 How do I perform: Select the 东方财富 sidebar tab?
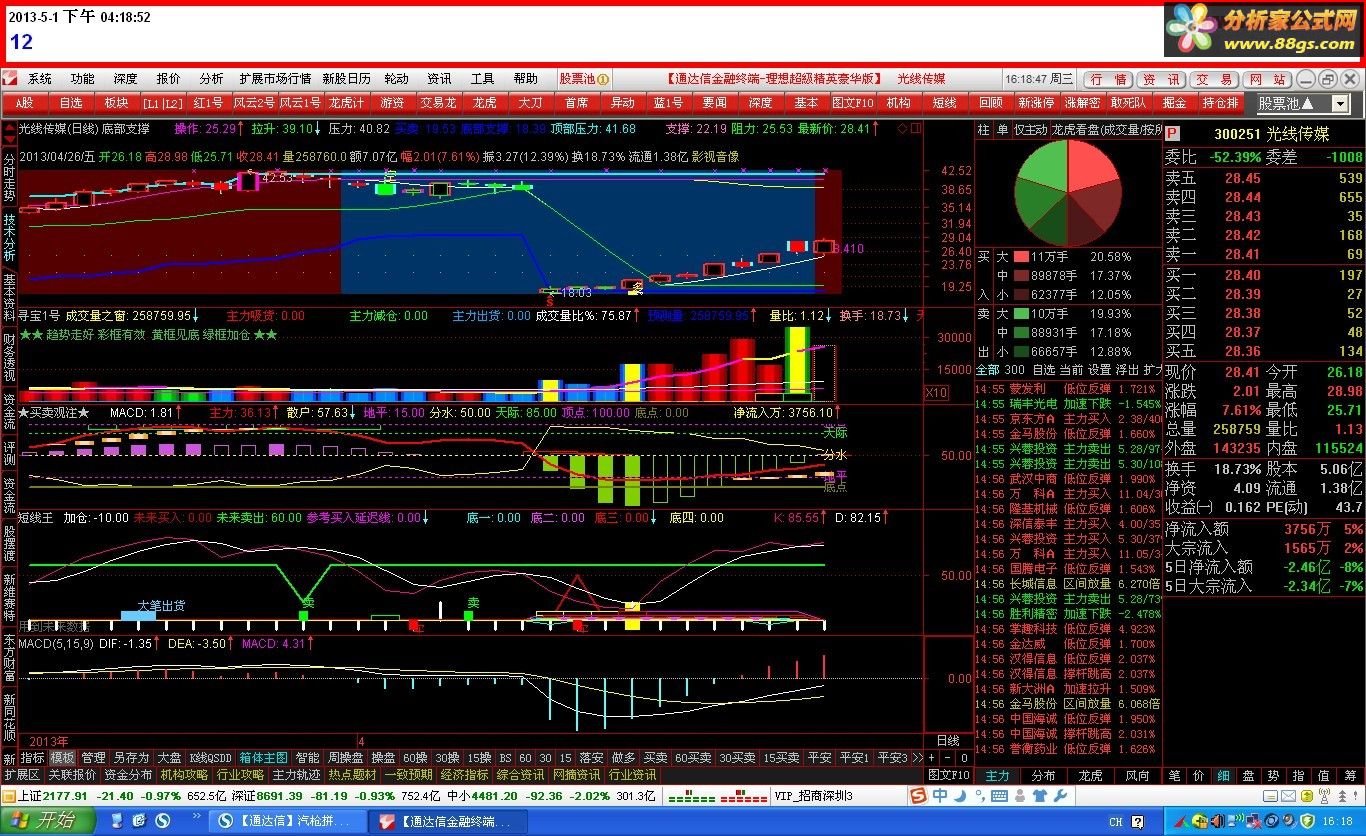click(x=9, y=659)
